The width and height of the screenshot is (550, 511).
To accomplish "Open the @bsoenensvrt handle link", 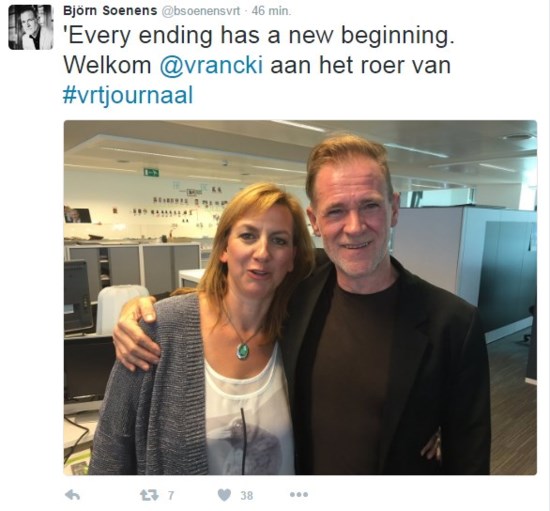I will [x=200, y=11].
